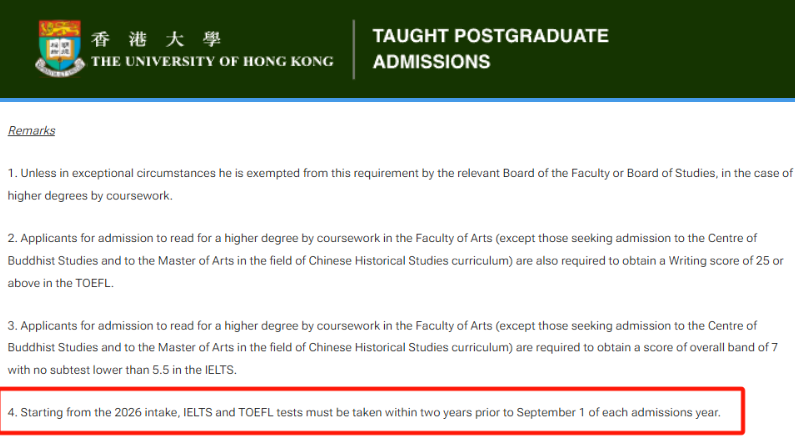Click the Chinese name 香港大學 in header
Screen dimensions: 795x441
pos(155,40)
